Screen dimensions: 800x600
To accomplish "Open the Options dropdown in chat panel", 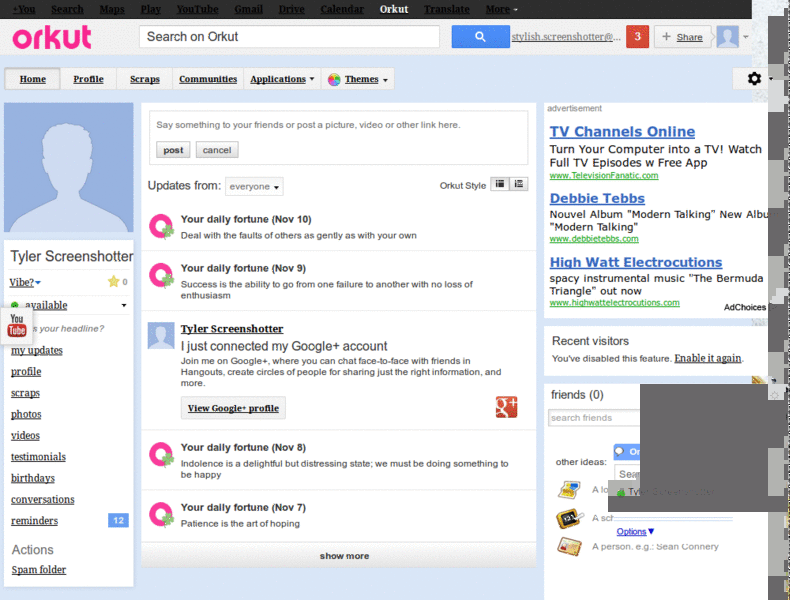I will pyautogui.click(x=635, y=532).
